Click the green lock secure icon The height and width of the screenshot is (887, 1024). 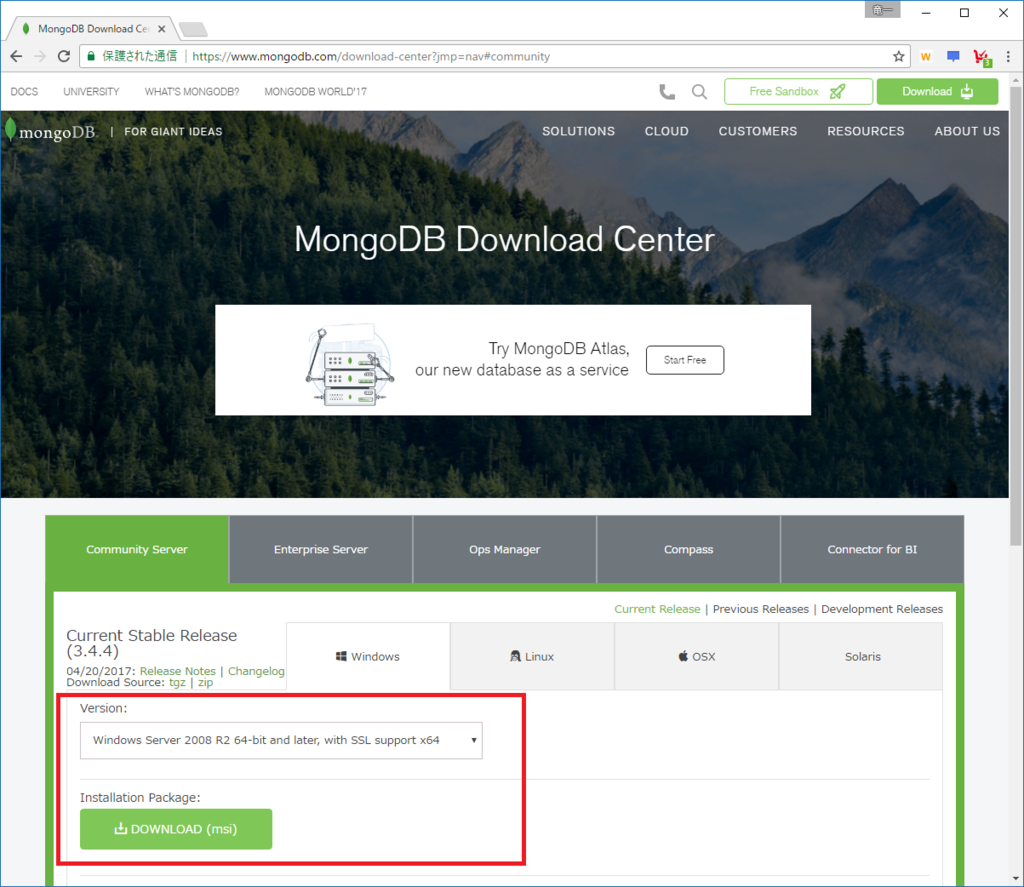tap(91, 56)
